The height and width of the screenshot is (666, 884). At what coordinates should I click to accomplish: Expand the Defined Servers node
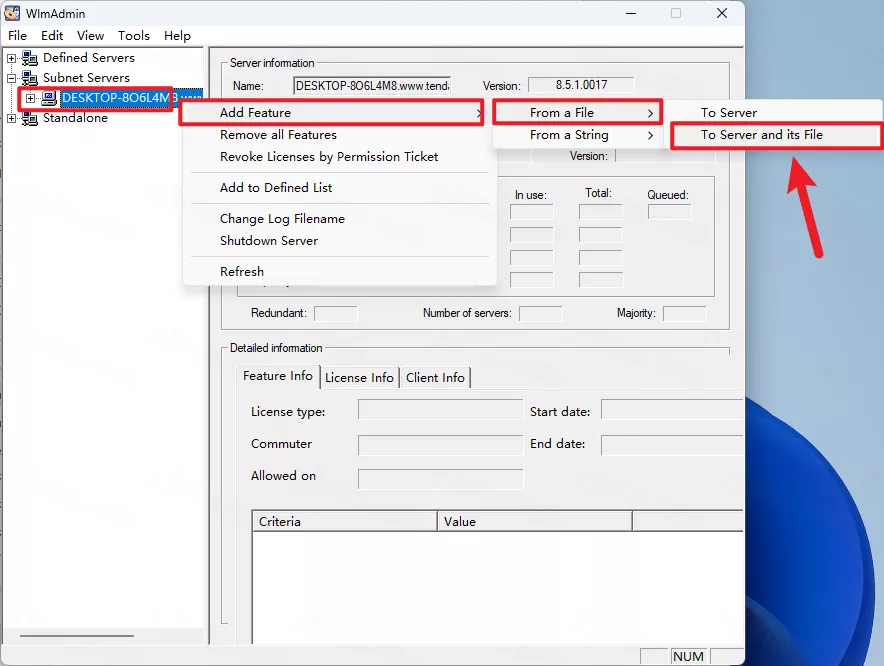coord(12,58)
